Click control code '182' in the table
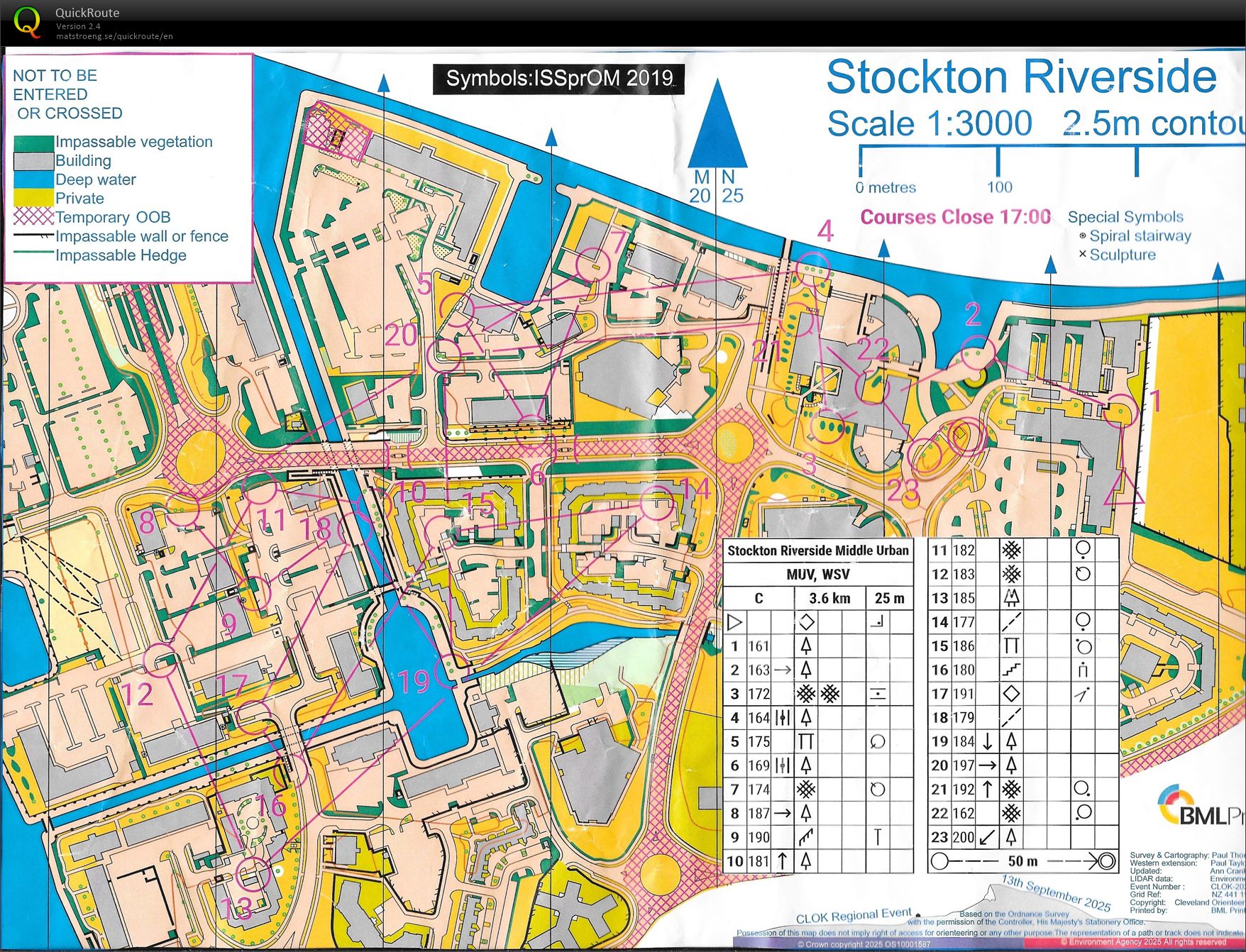 tap(963, 550)
